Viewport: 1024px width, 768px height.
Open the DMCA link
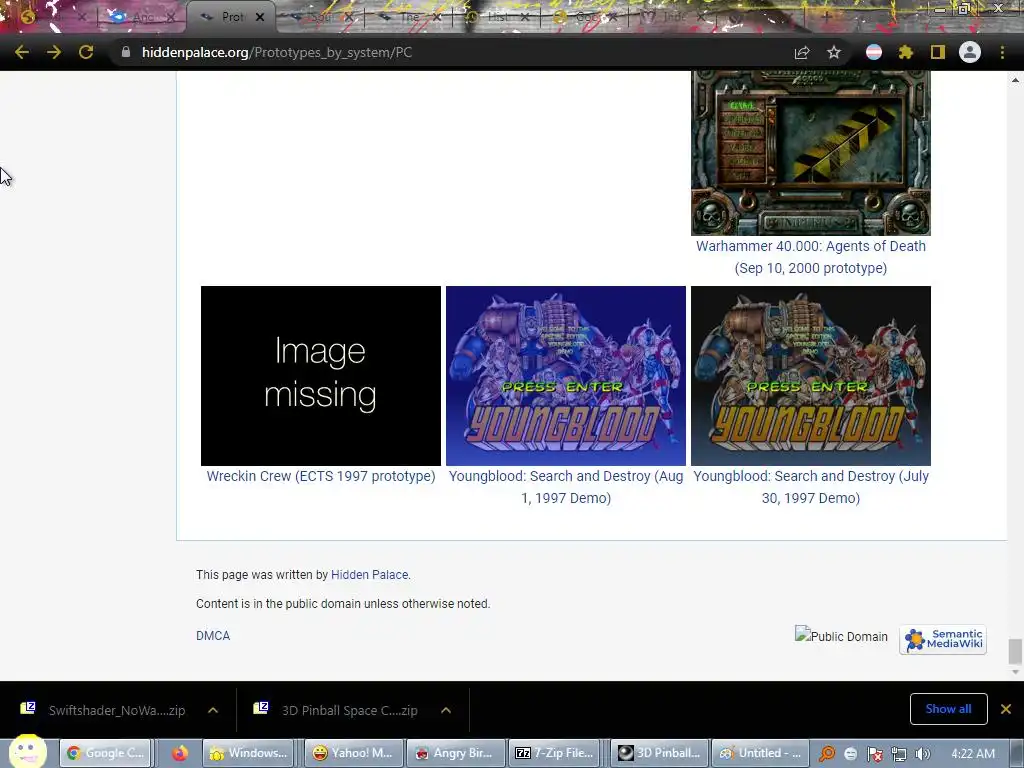pos(213,635)
